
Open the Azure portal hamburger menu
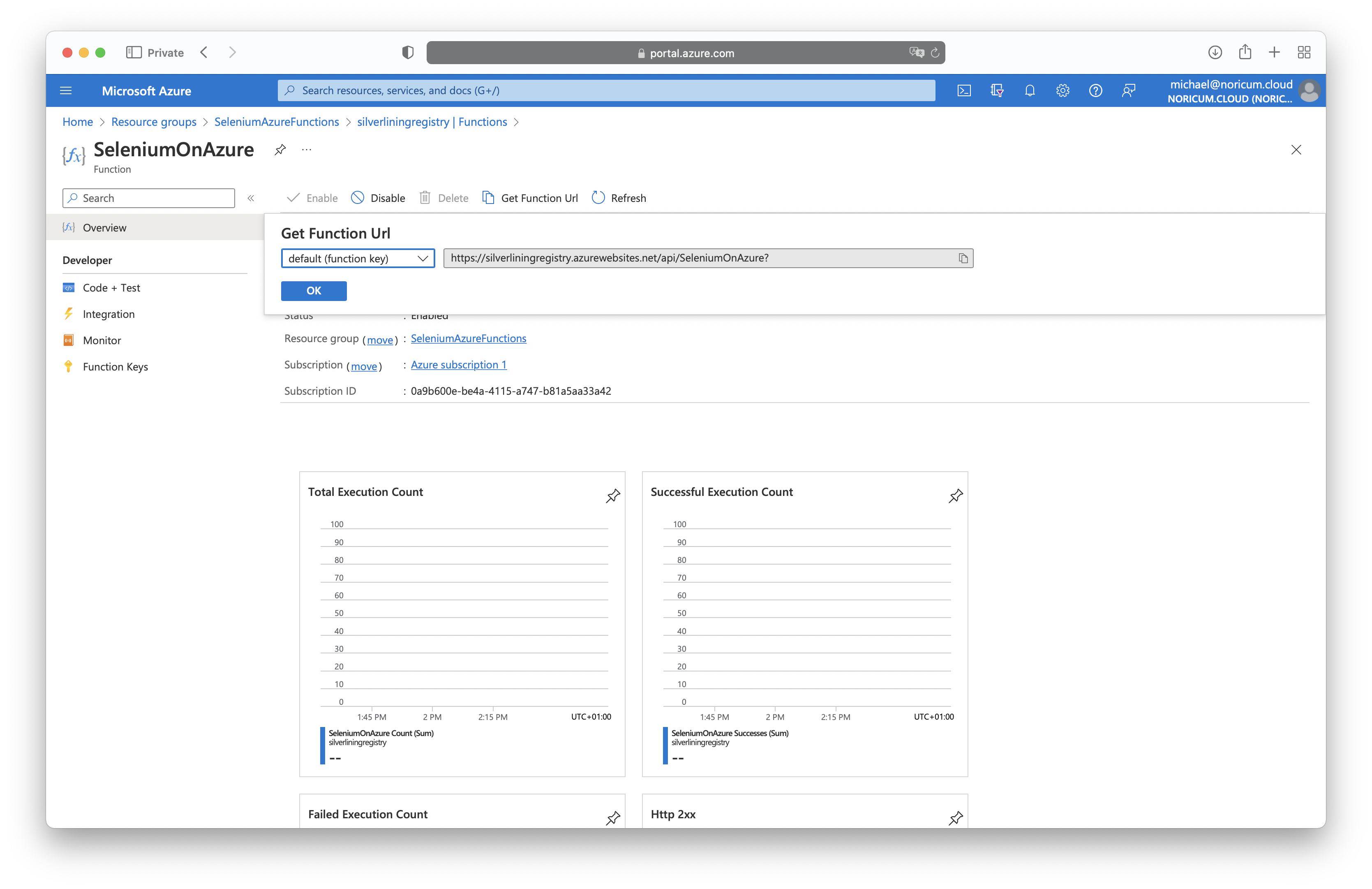point(66,90)
